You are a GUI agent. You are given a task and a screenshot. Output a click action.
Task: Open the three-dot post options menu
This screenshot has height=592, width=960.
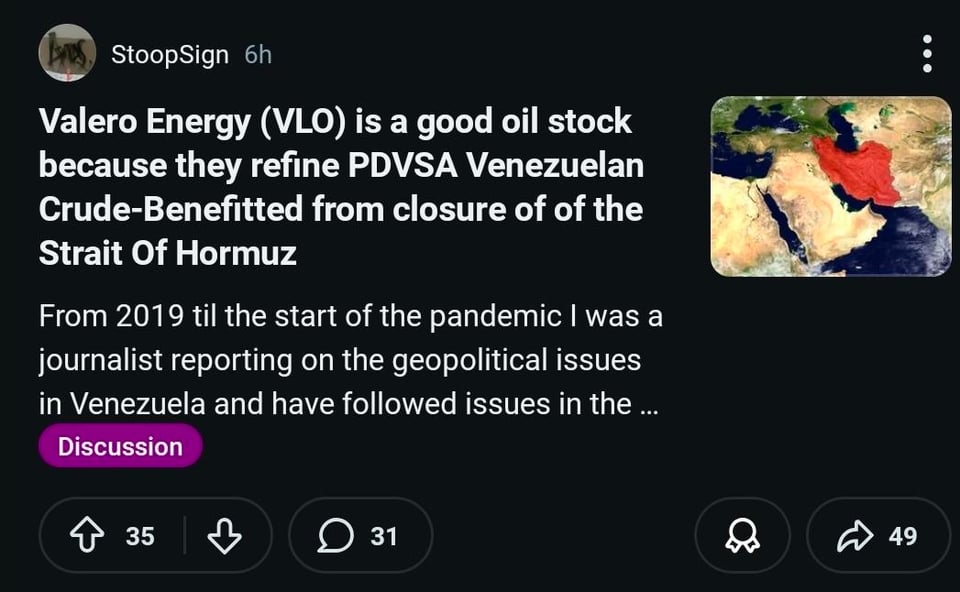click(927, 53)
